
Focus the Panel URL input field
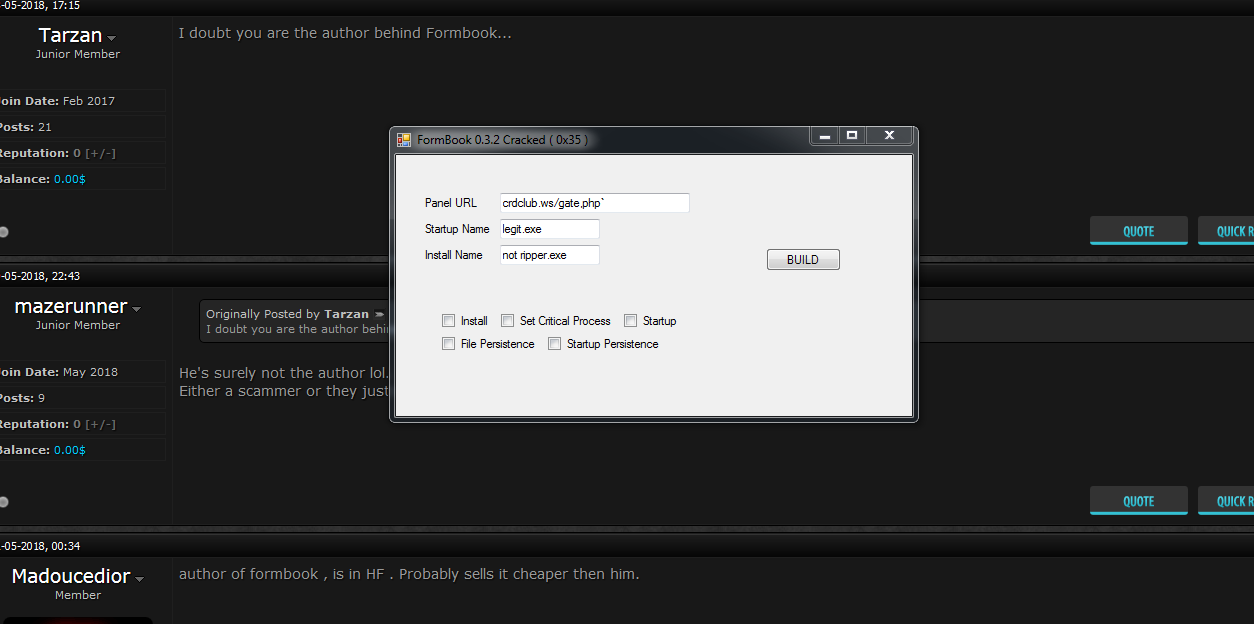(x=595, y=203)
